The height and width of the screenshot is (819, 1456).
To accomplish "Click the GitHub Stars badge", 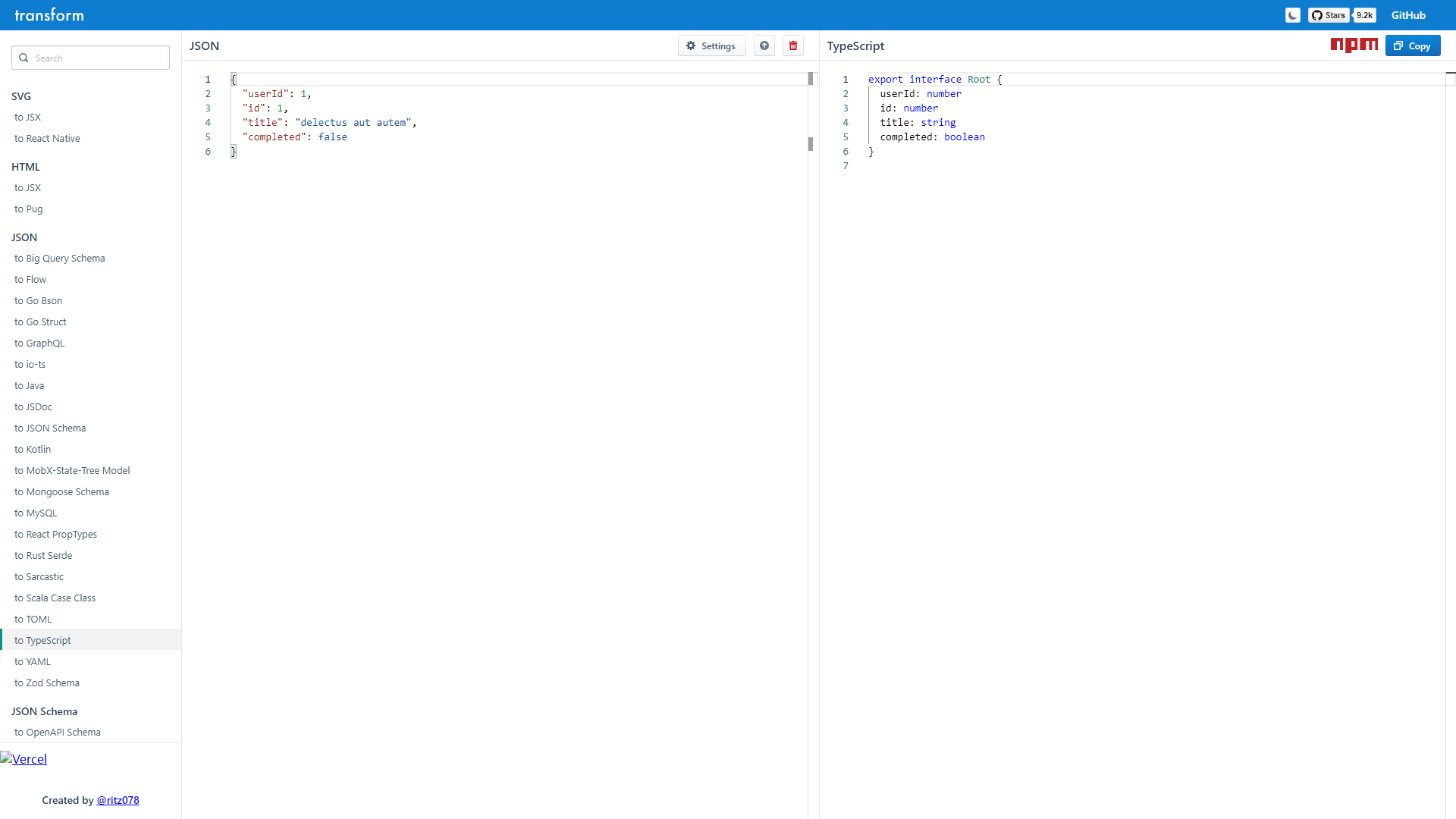I will point(1329,15).
